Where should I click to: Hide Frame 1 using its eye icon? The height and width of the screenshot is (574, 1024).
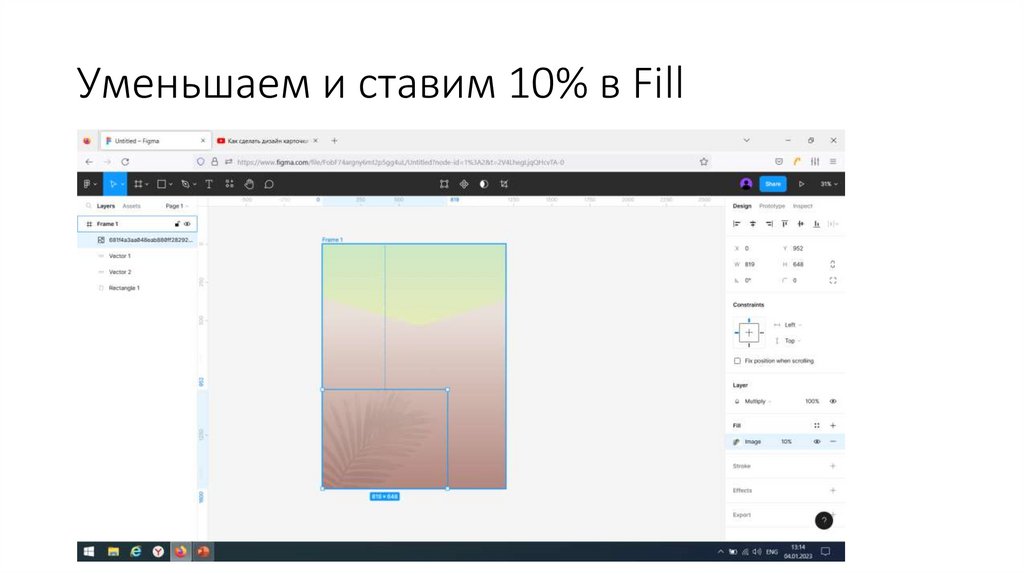tap(187, 224)
